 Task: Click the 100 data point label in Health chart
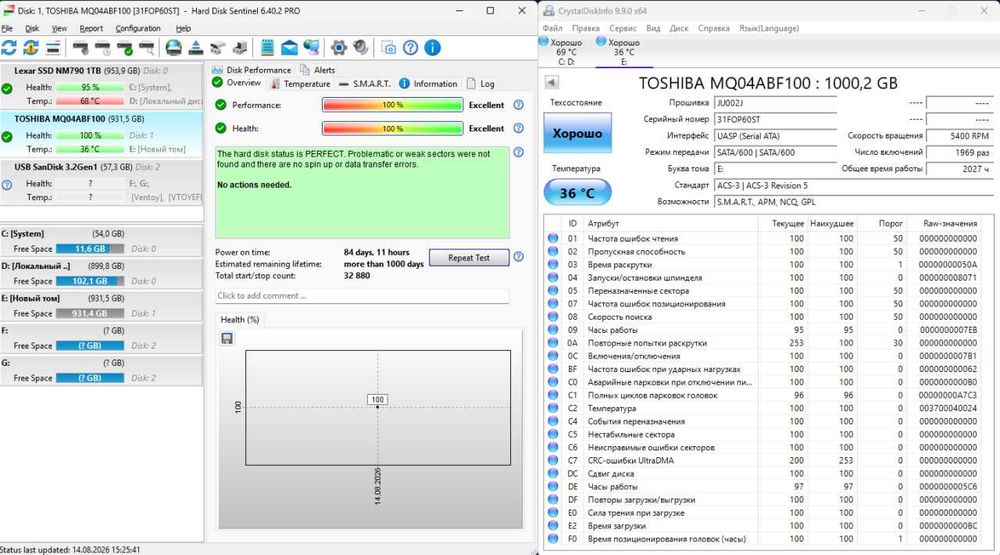point(378,399)
